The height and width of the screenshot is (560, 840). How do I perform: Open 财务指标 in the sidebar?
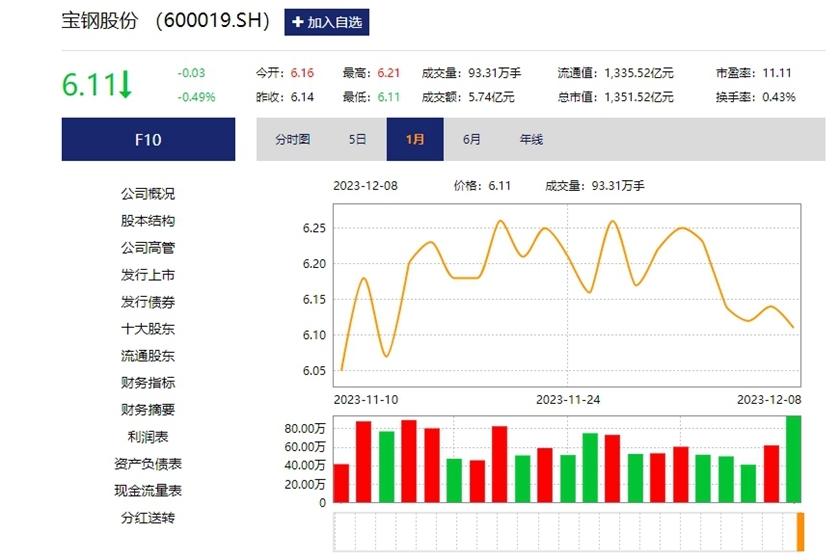(148, 383)
